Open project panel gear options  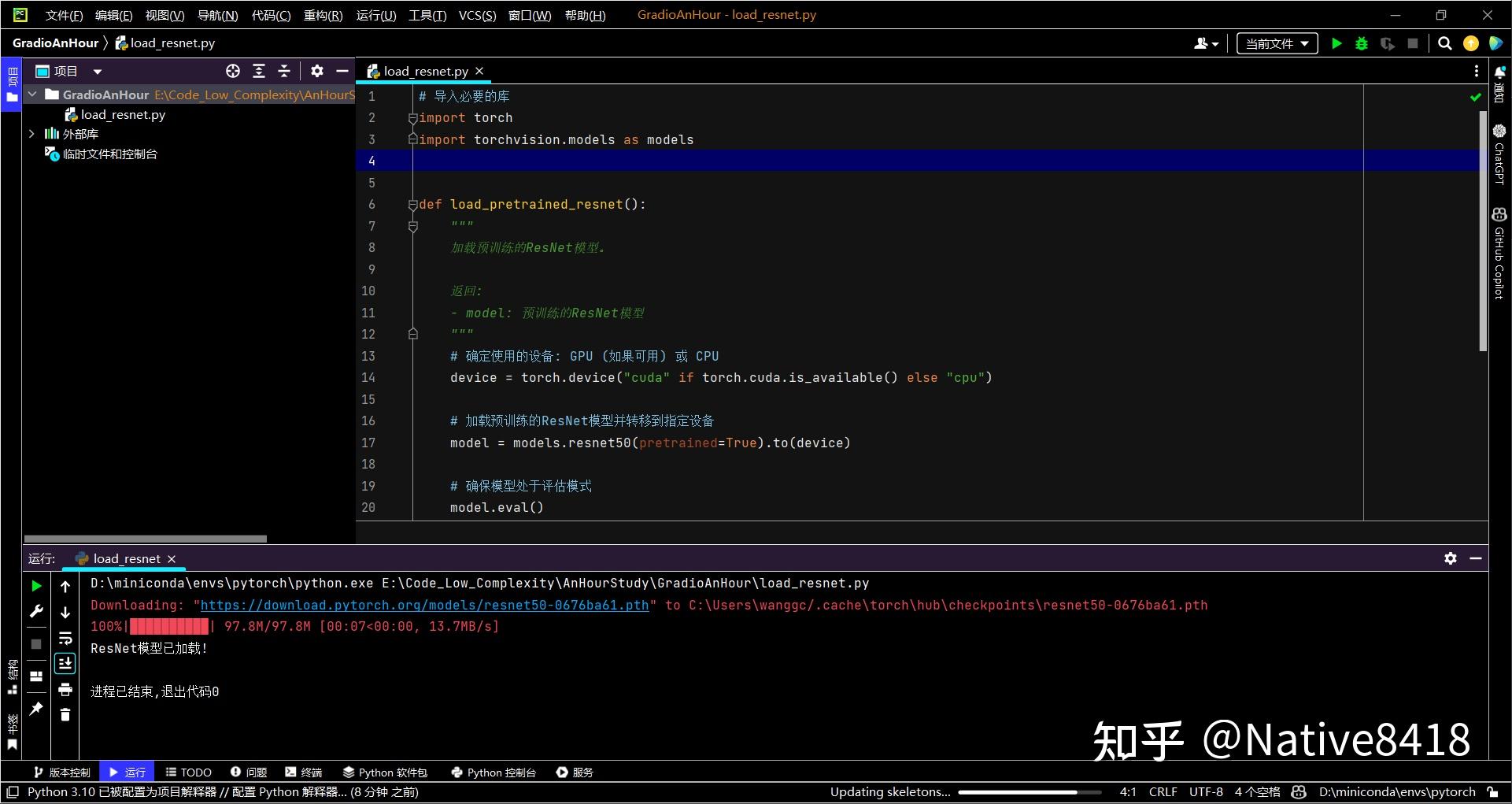click(x=317, y=71)
